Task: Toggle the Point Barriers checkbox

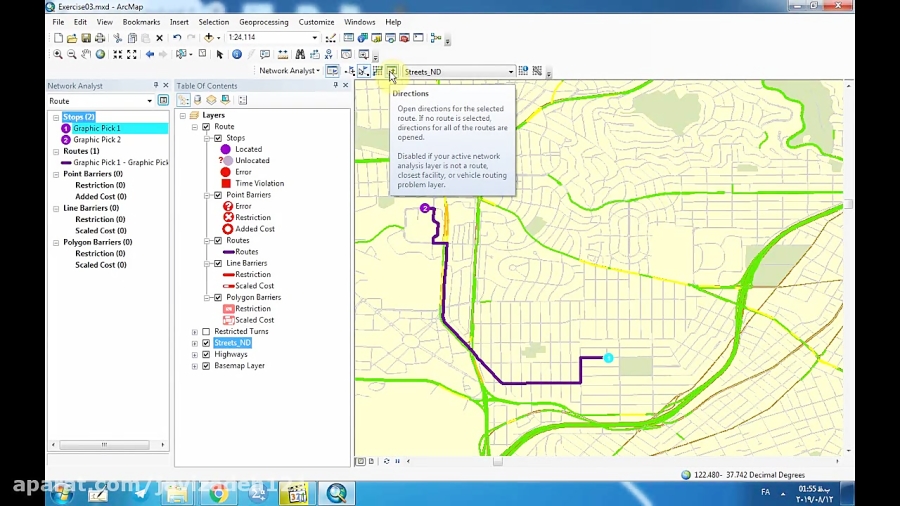Action: 218,195
